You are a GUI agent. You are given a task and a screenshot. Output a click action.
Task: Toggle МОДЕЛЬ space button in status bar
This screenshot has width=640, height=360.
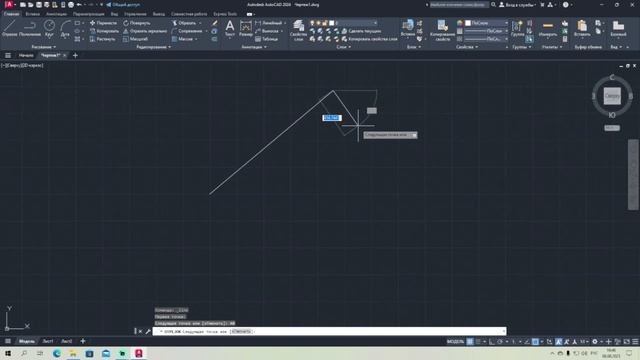[455, 342]
